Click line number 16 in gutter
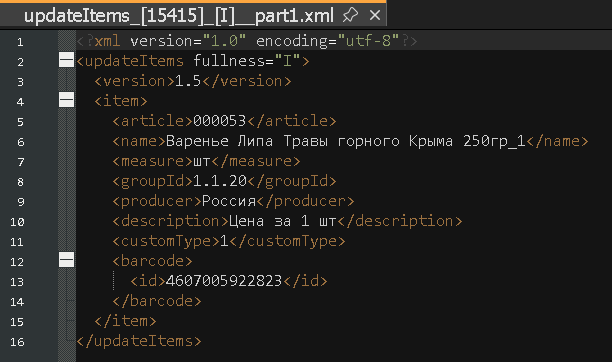 pos(17,342)
